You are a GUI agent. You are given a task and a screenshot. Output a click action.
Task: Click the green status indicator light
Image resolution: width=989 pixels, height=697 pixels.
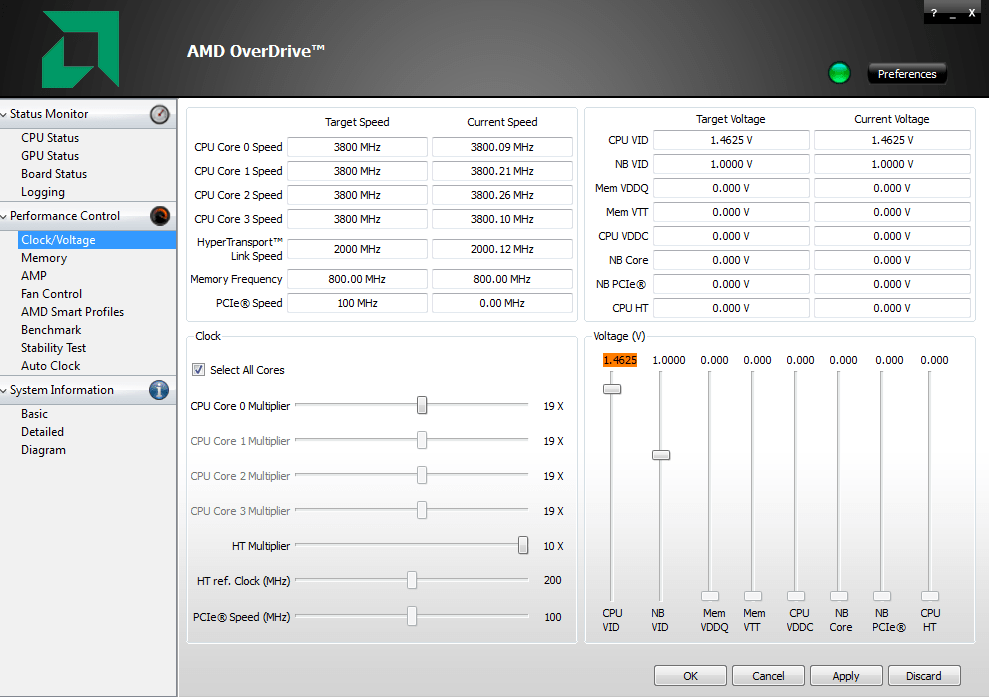(x=839, y=73)
